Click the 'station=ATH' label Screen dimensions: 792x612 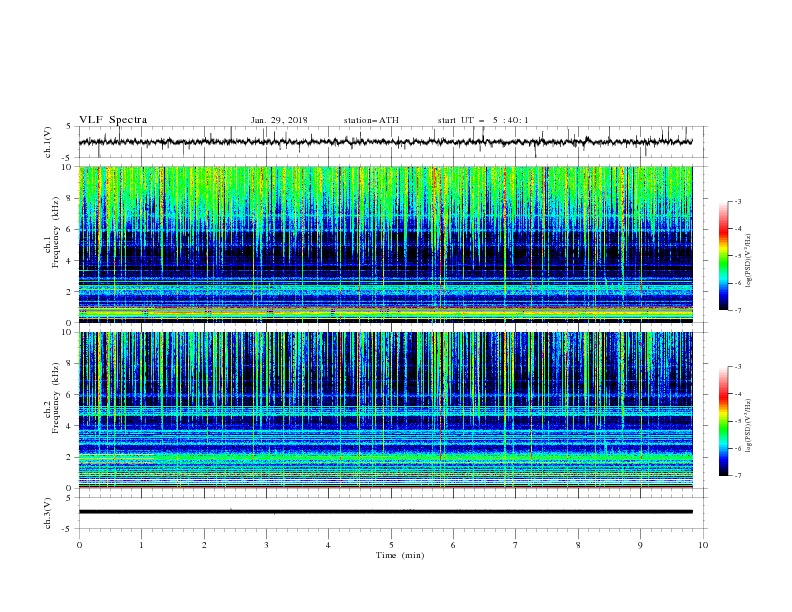pyautogui.click(x=371, y=120)
